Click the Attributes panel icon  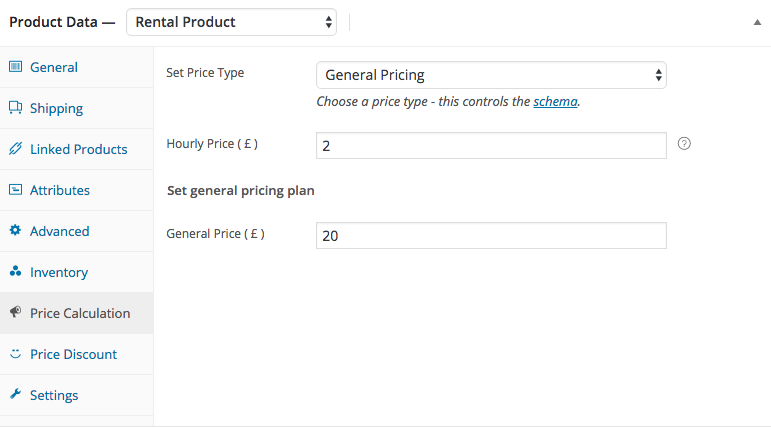[15, 190]
